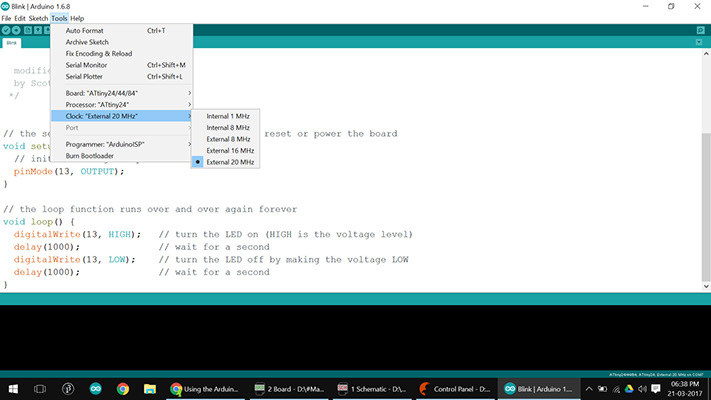Select Internal 8 MHz clock option
This screenshot has height=400, width=711.
225,128
